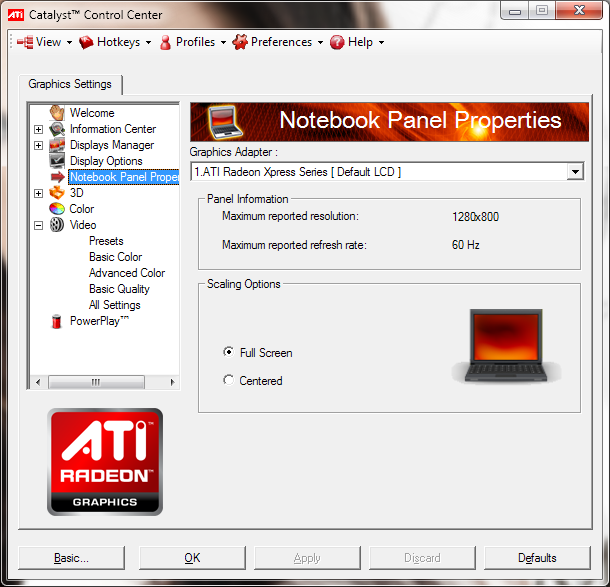Image resolution: width=610 pixels, height=587 pixels.
Task: Select Basic Color under Video
Action: click(x=116, y=257)
